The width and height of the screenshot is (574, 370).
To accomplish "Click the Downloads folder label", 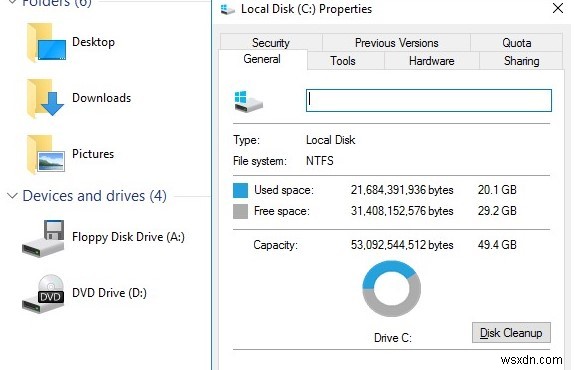I will click(101, 98).
